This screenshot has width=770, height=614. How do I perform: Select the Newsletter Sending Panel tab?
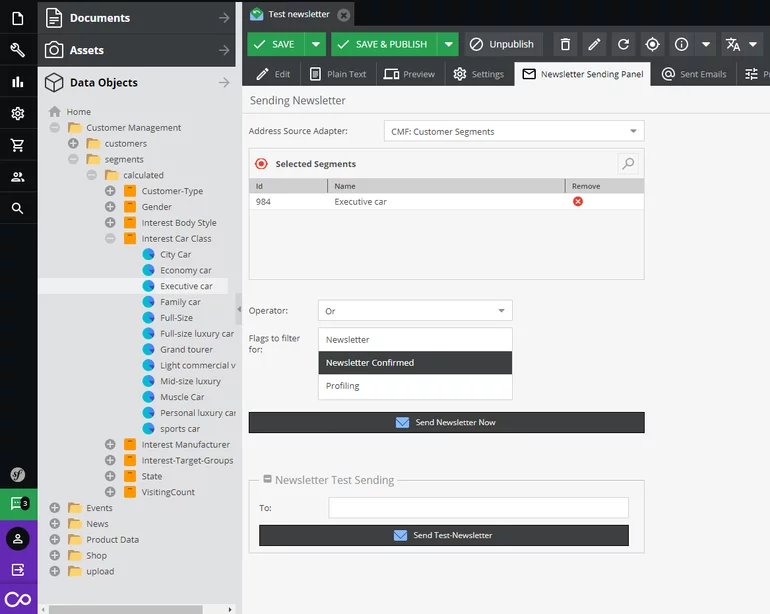(582, 74)
